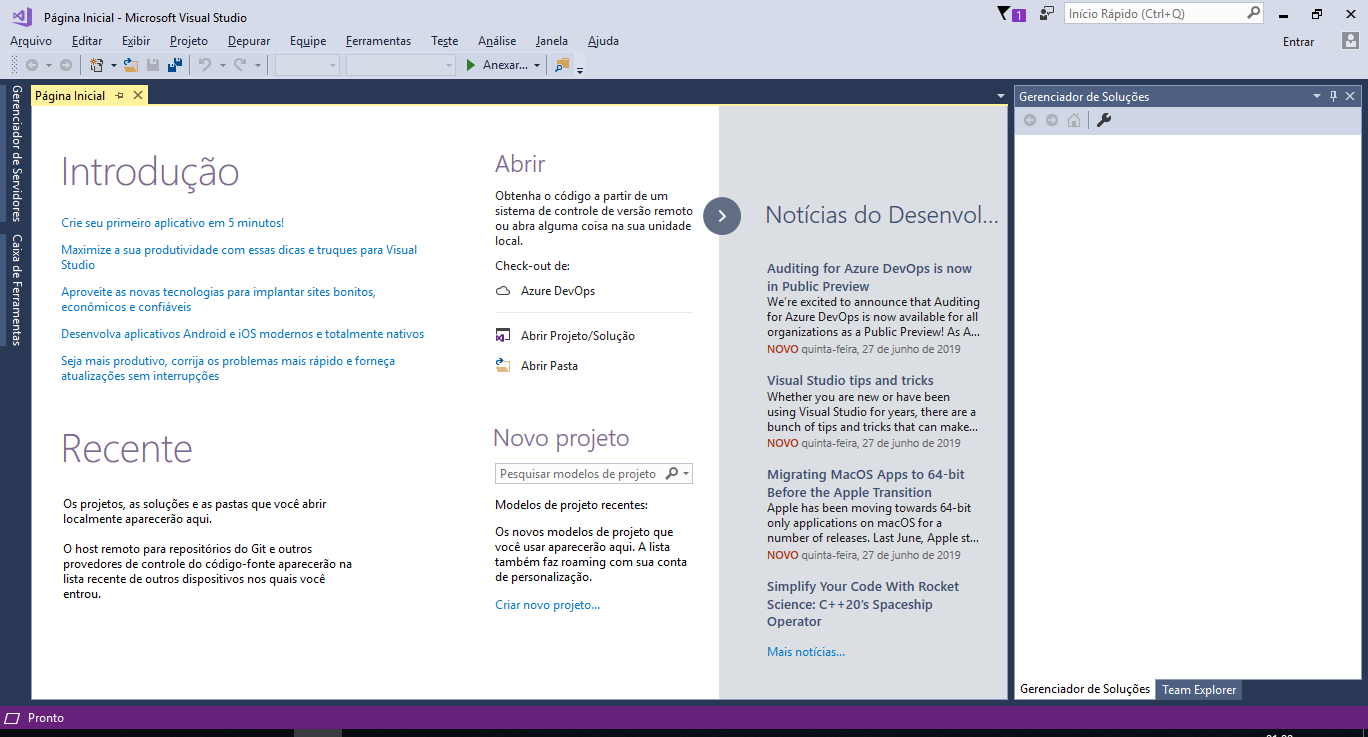
Task: Click the Redo toolbar icon
Action: (x=240, y=65)
